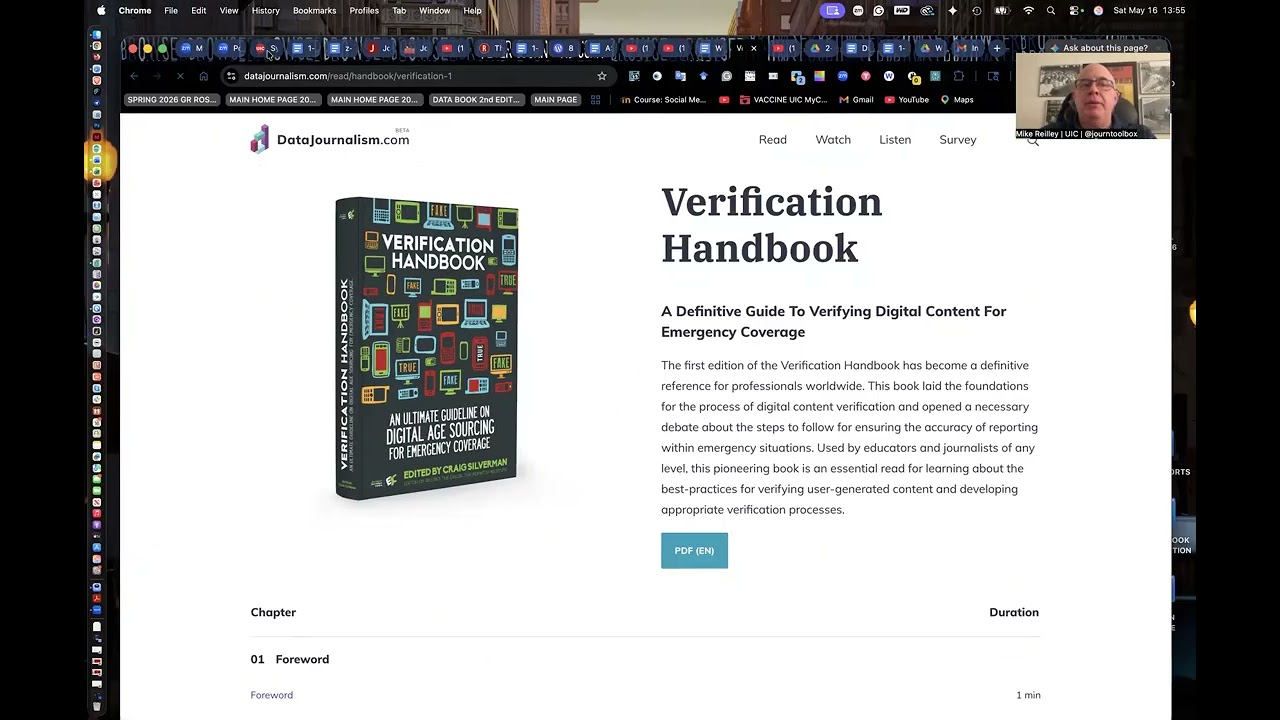Viewport: 1280px width, 720px height.
Task: Click the Duration column header
Action: coord(1014,612)
